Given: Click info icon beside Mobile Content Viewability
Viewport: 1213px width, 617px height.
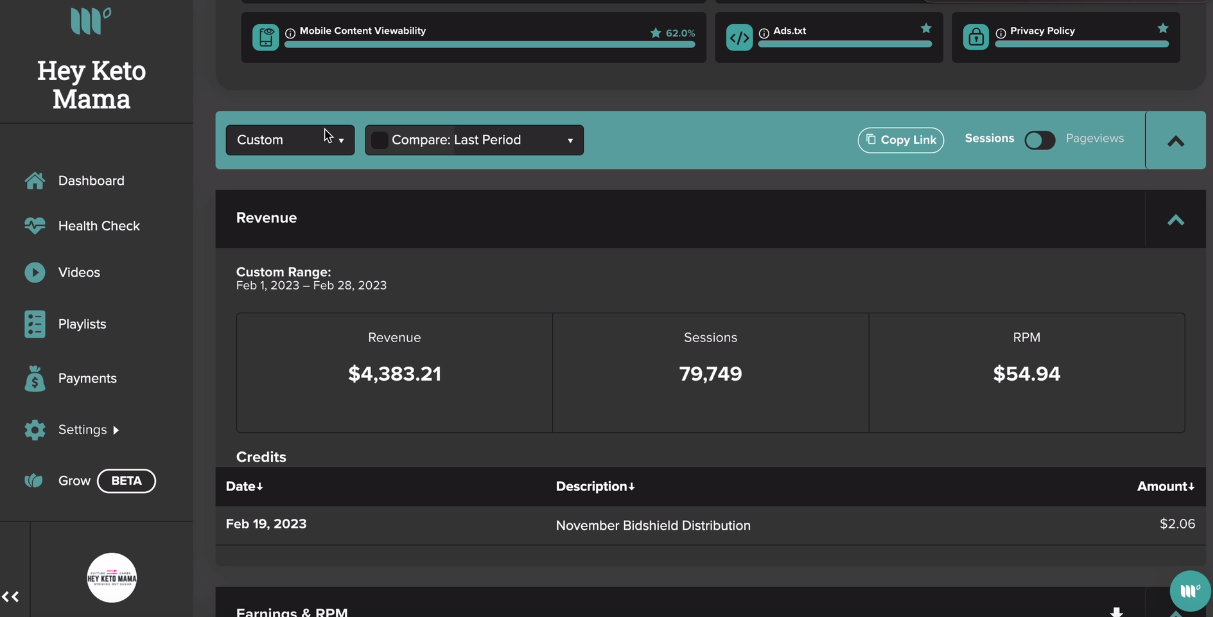Looking at the screenshot, I should tap(290, 33).
